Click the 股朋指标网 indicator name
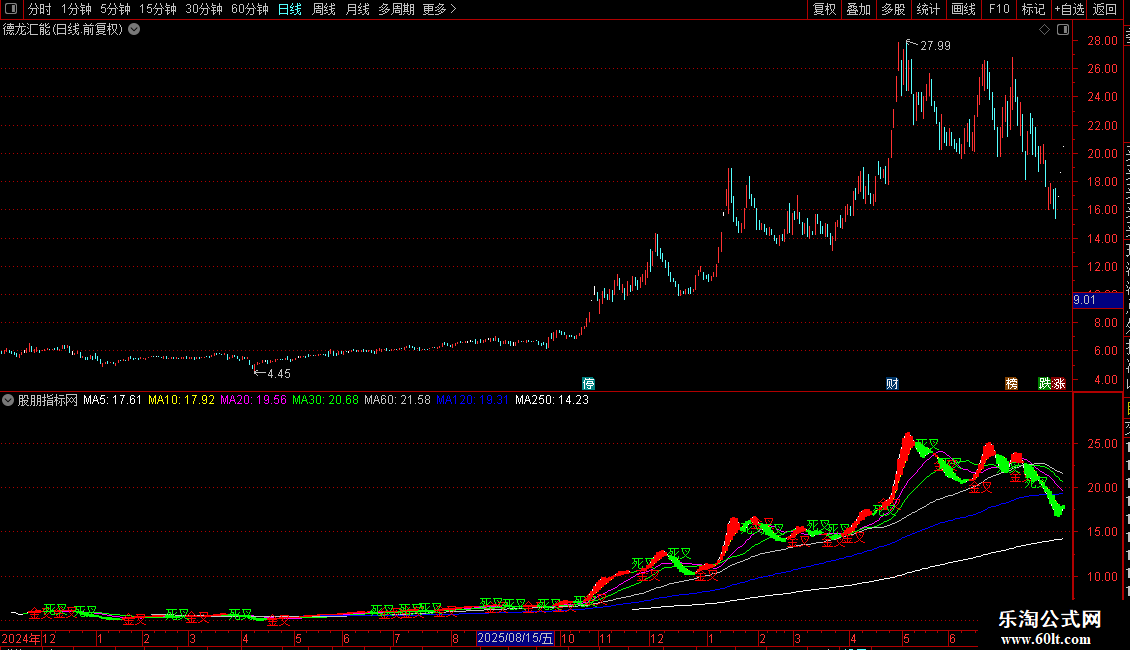1130x650 pixels. click(48, 400)
